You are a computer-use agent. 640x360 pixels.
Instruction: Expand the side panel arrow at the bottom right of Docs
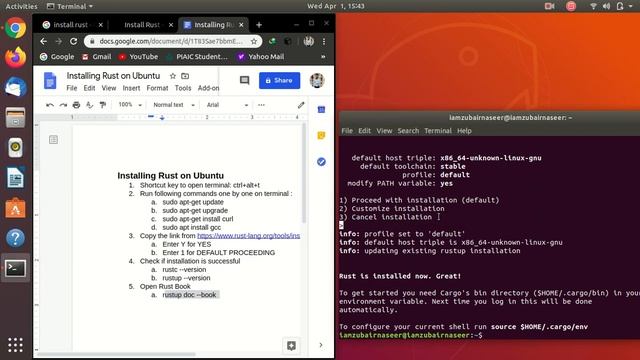321,345
